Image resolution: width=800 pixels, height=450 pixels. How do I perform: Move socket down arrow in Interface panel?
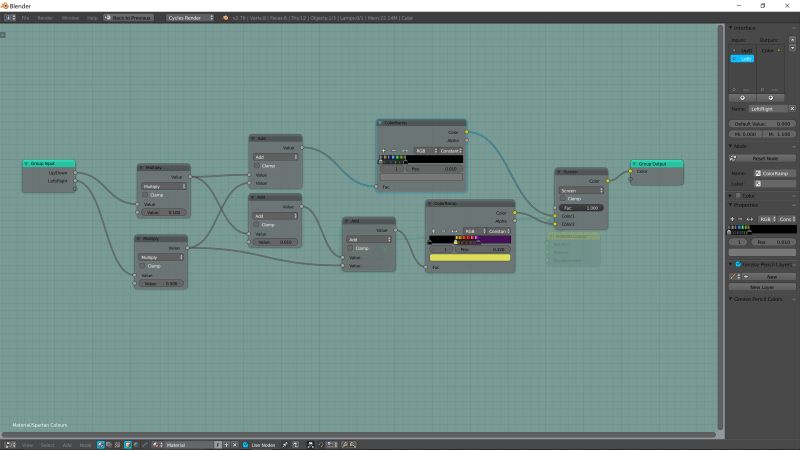point(792,48)
